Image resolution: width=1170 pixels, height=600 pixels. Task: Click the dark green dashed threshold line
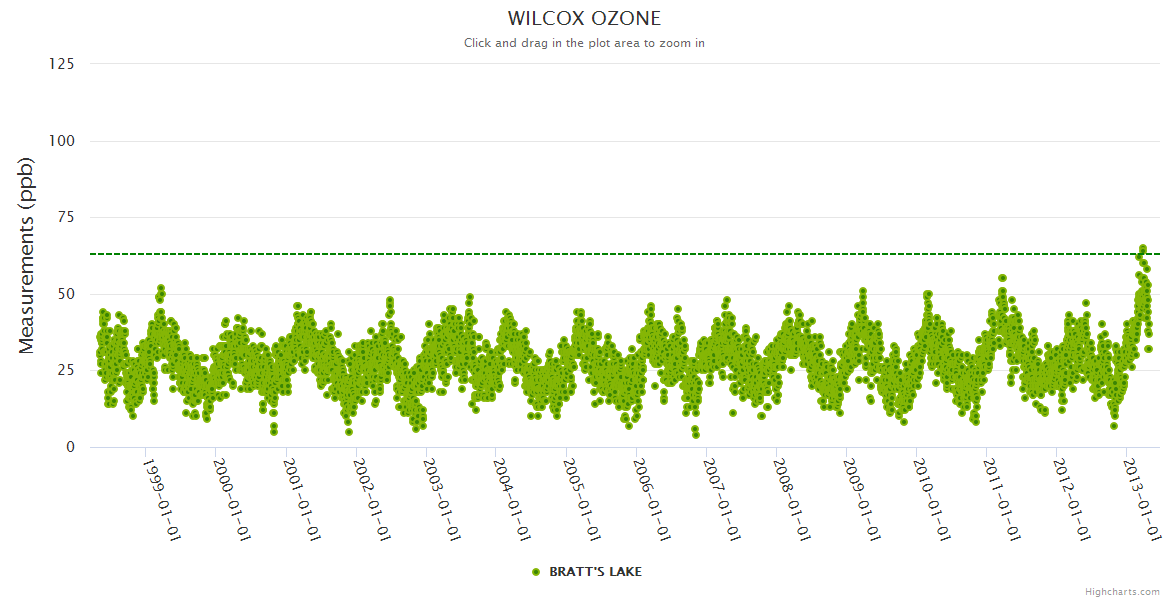pyautogui.click(x=600, y=254)
